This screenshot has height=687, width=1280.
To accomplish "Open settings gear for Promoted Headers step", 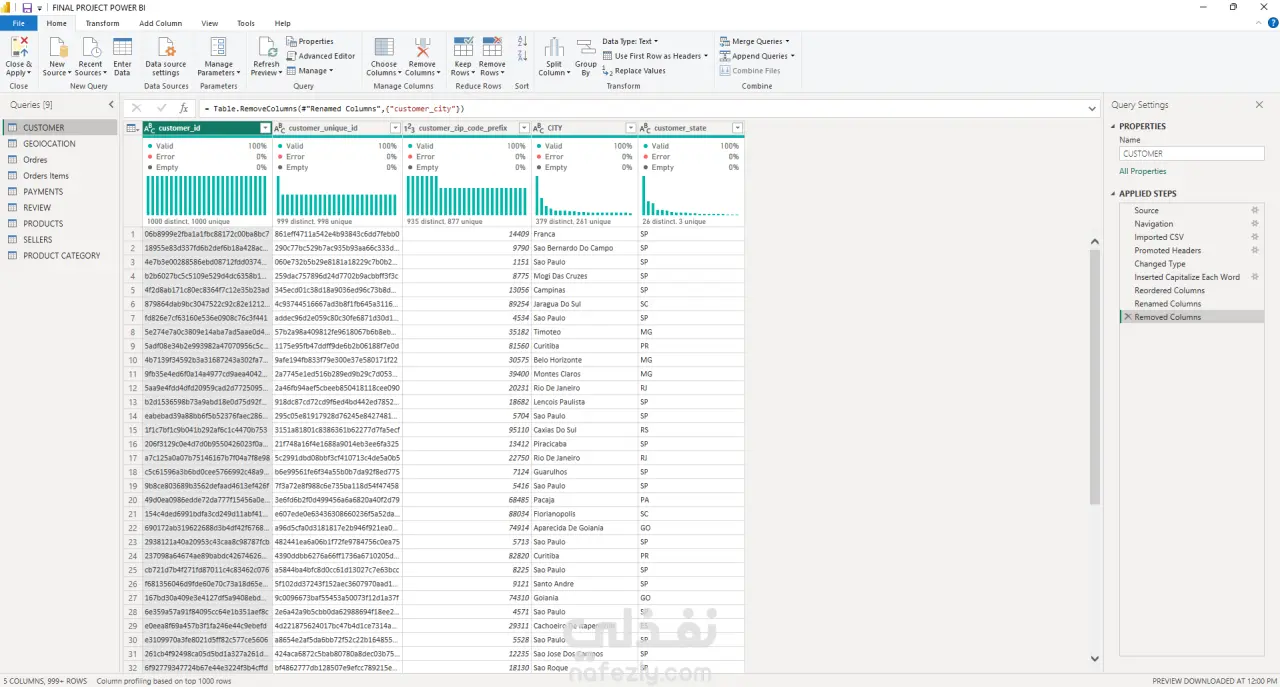I will (1255, 250).
